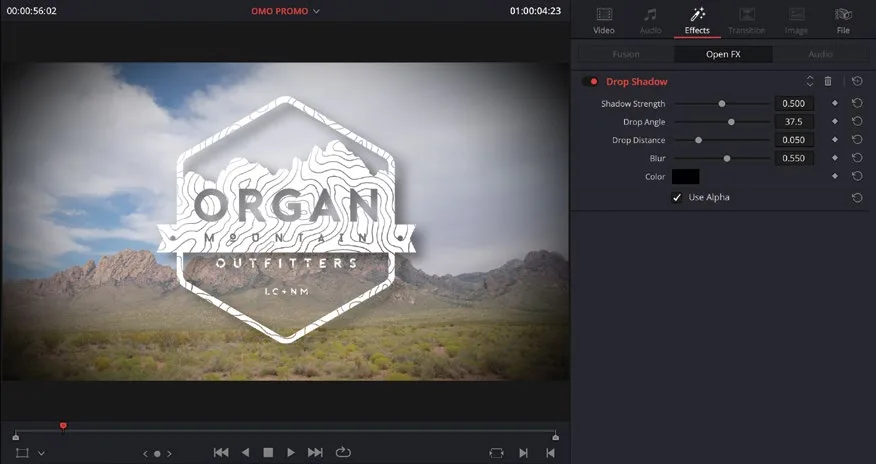
Task: Open the Transition inspector tab
Action: coord(746,20)
